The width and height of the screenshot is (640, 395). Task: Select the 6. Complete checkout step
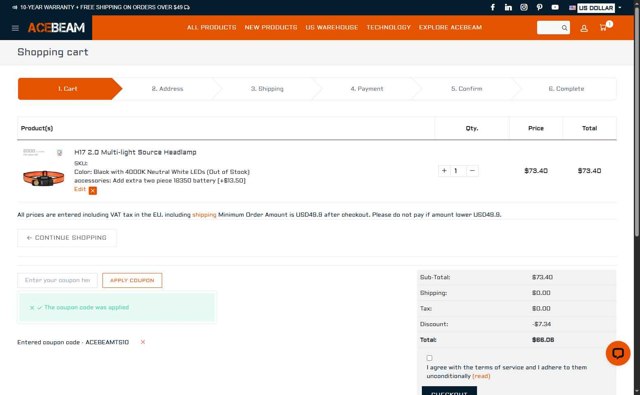click(566, 89)
